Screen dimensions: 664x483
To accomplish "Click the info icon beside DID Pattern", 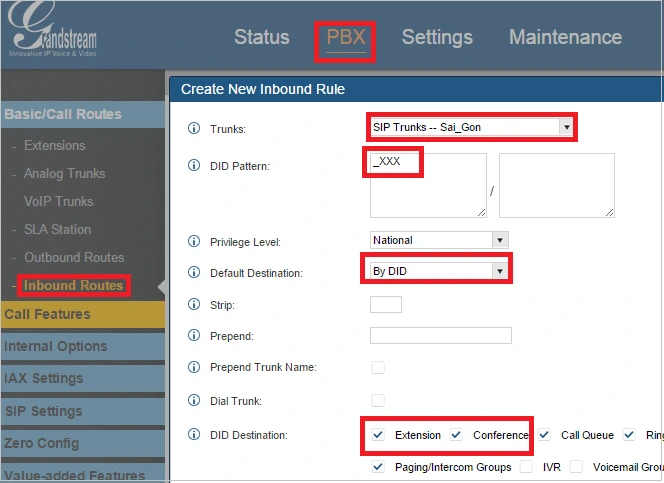I will 194,165.
